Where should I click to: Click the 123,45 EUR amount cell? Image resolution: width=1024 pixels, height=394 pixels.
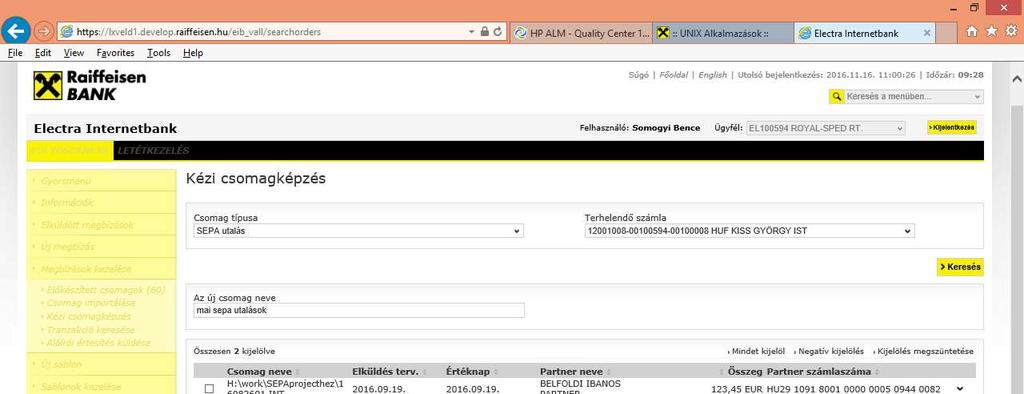[737, 389]
